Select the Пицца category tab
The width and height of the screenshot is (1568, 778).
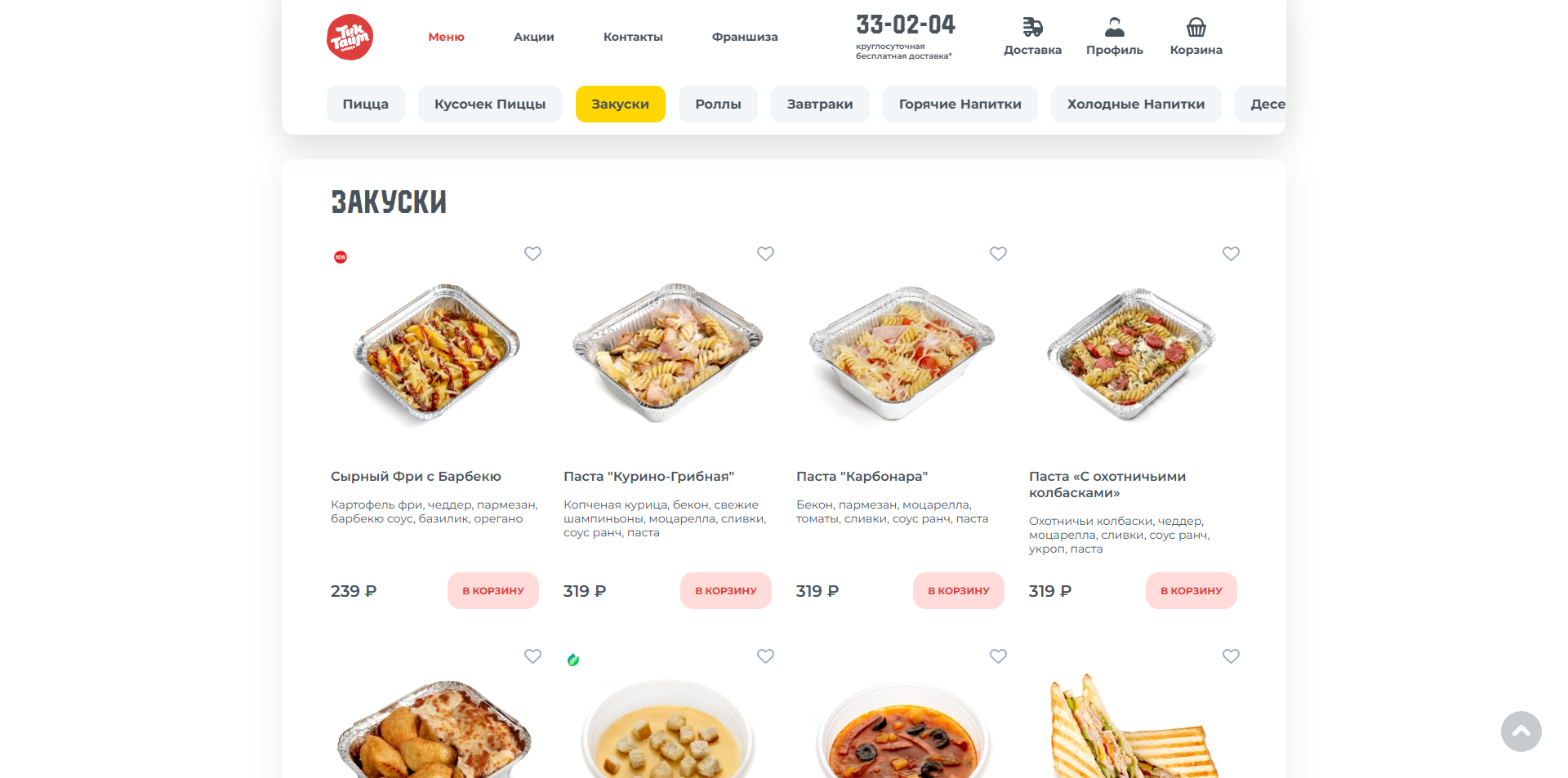(366, 104)
